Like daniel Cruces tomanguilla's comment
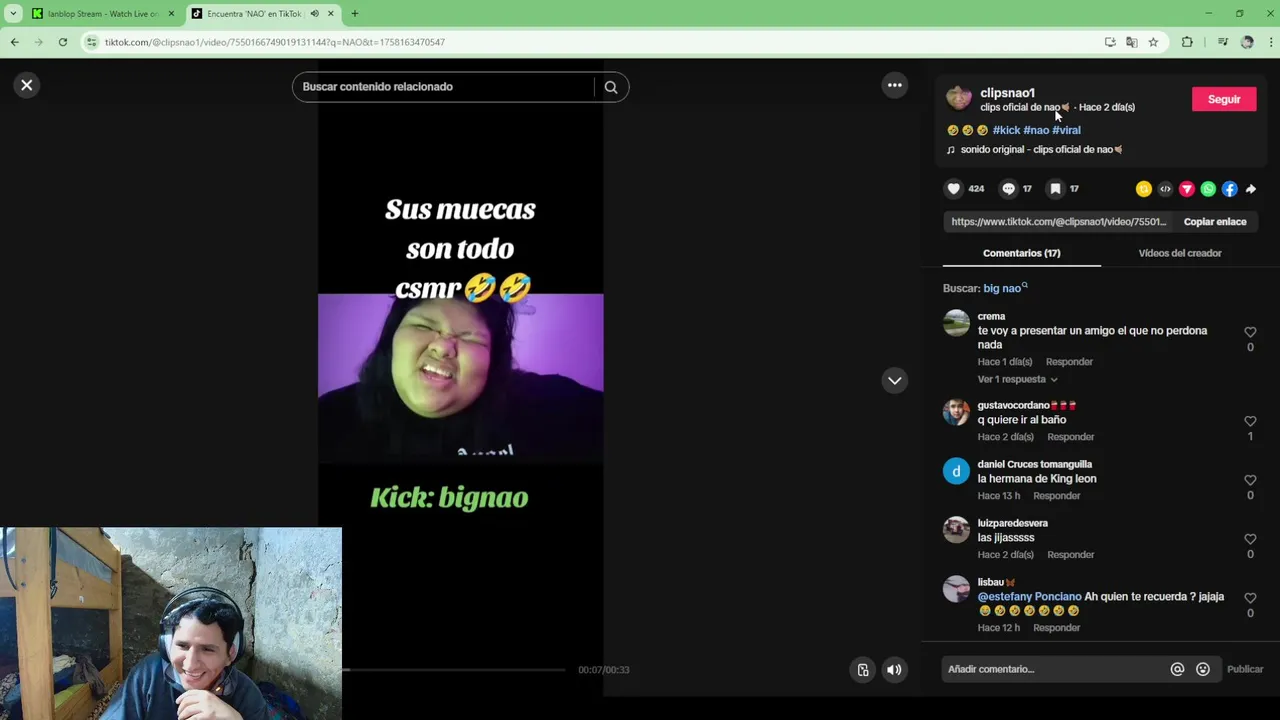 tap(1250, 480)
